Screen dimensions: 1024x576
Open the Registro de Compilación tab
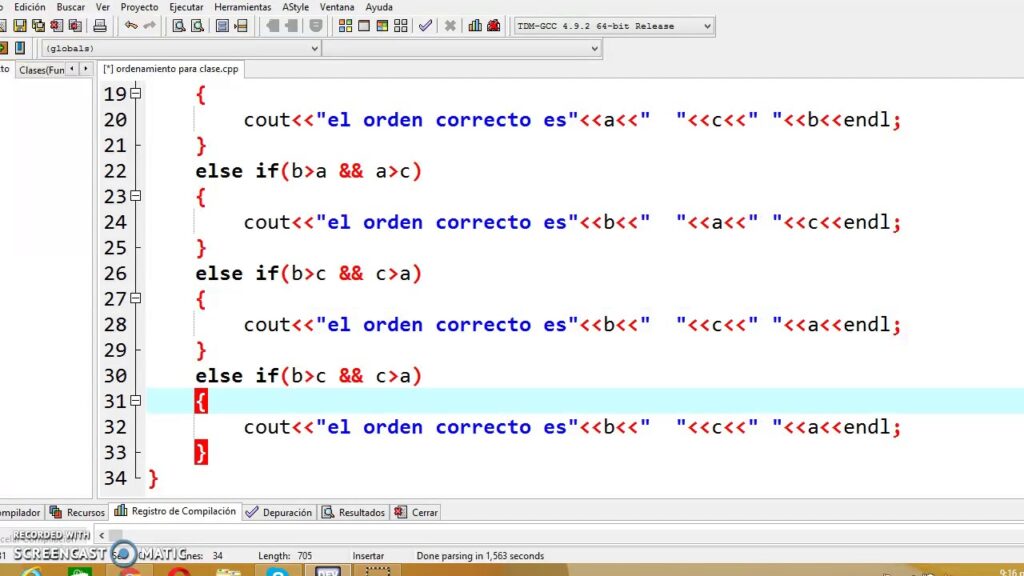click(x=175, y=511)
